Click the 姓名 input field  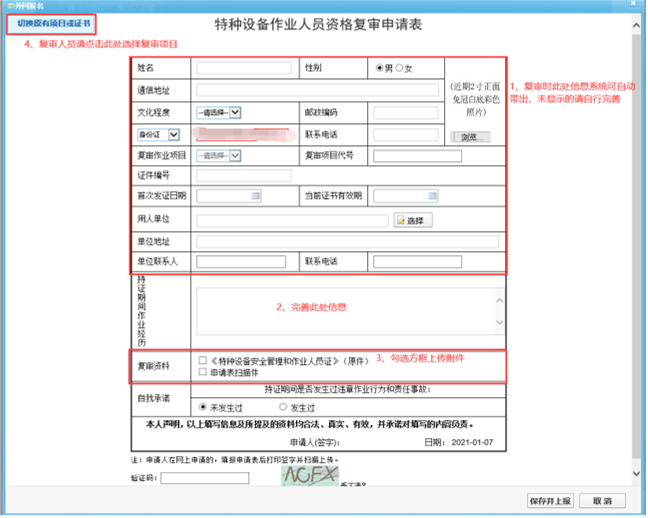point(243,68)
